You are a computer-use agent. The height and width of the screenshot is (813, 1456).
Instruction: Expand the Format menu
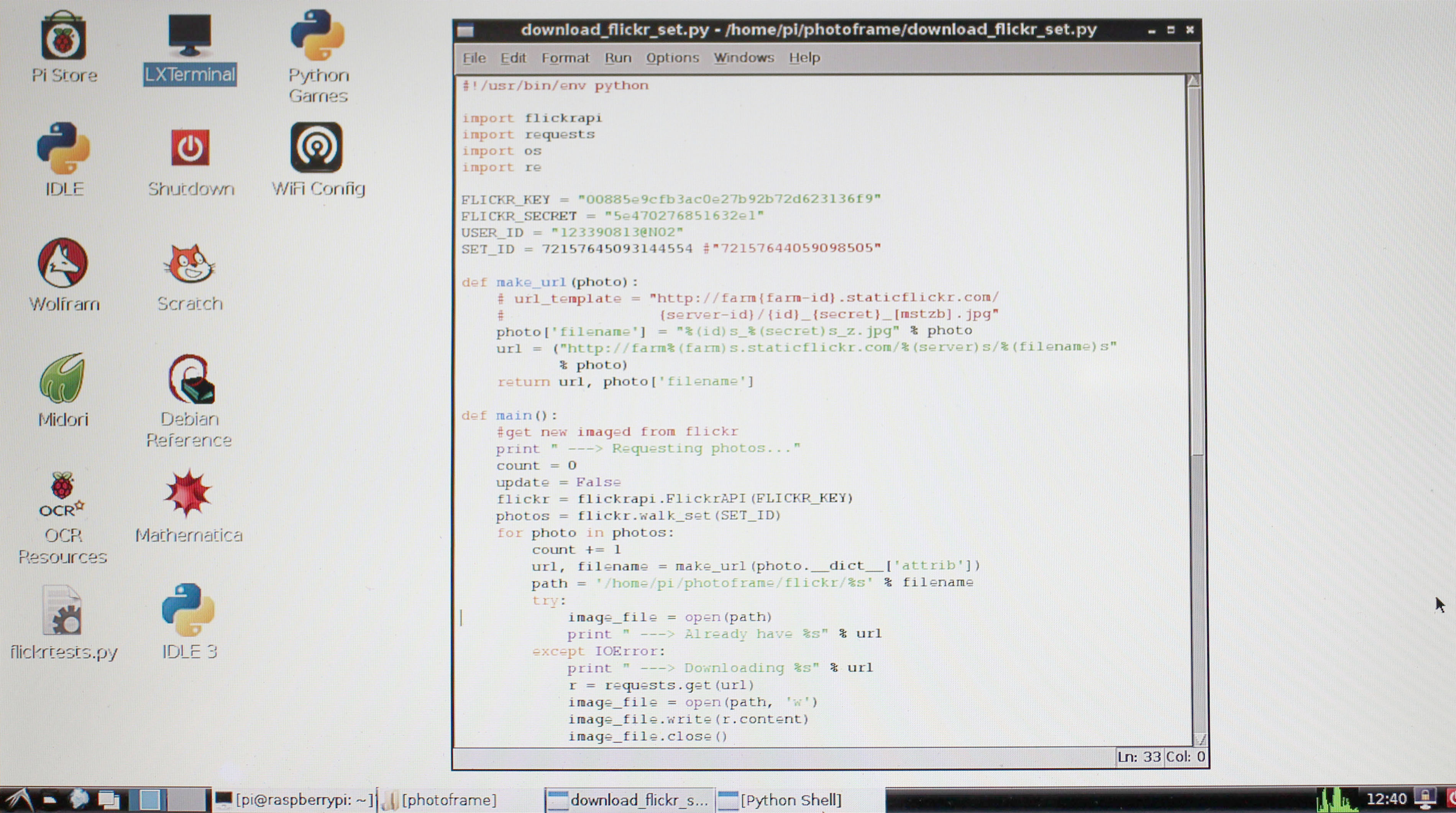[x=565, y=57]
